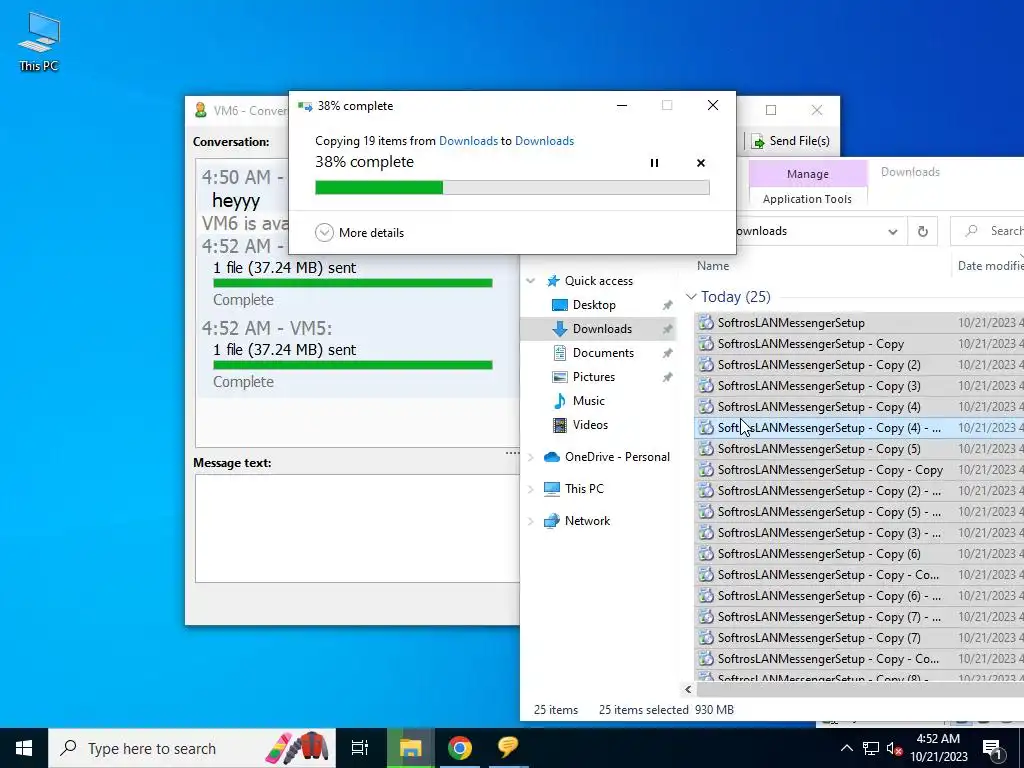Viewport: 1024px width, 768px height.
Task: Open This PC desktop icon
Action: [39, 42]
